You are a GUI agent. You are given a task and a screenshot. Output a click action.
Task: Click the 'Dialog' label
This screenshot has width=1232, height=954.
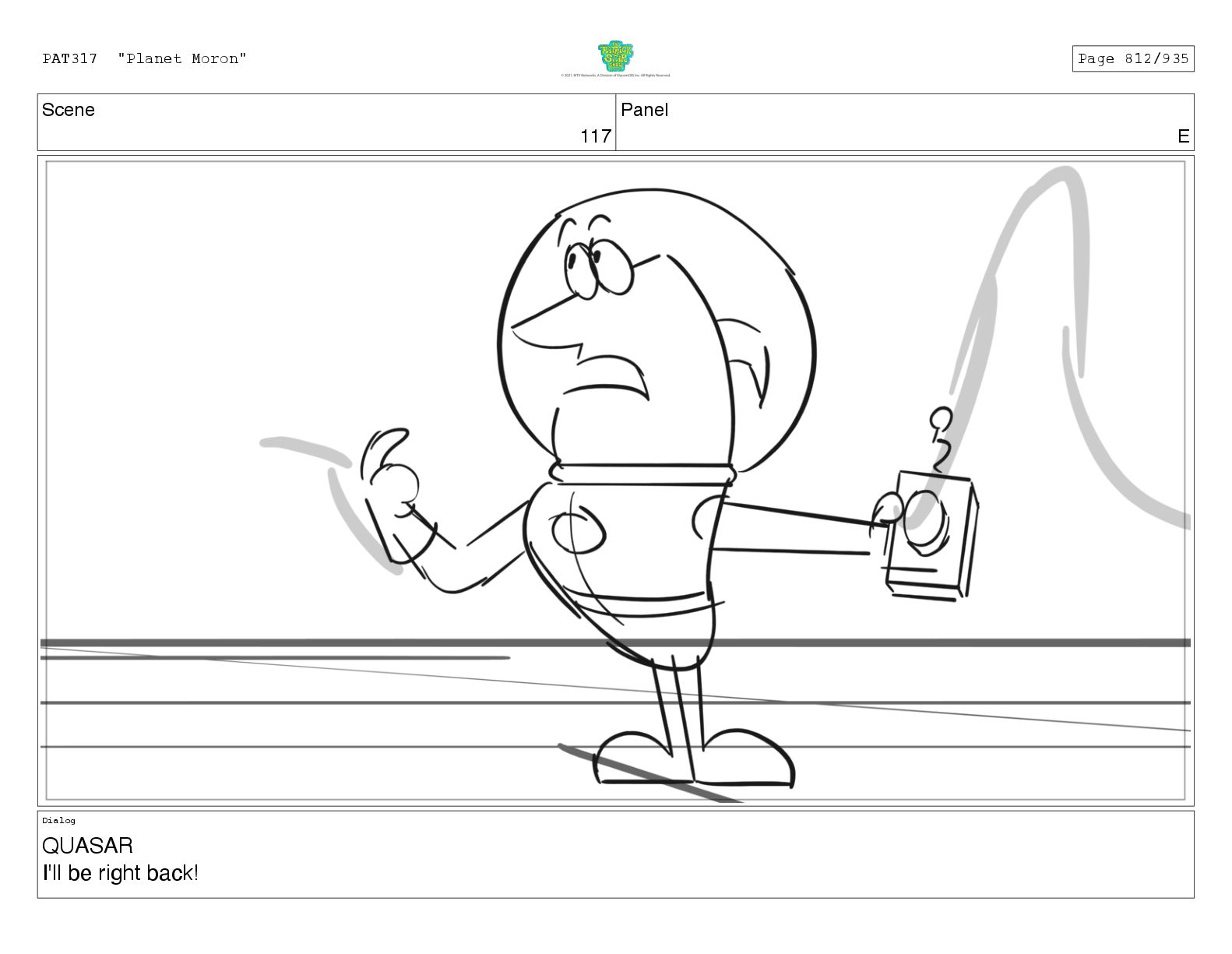click(59, 820)
